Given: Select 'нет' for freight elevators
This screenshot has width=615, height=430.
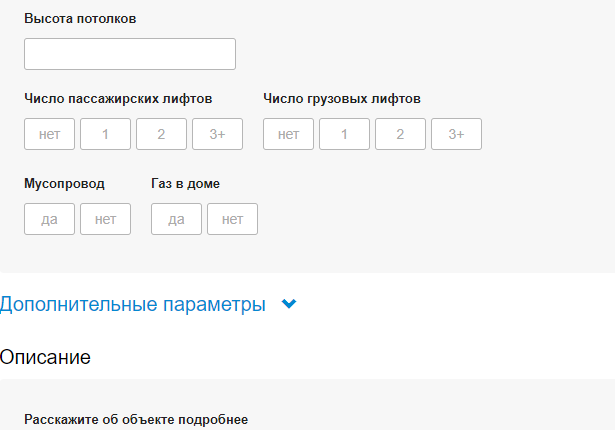Looking at the screenshot, I should pos(288,134).
